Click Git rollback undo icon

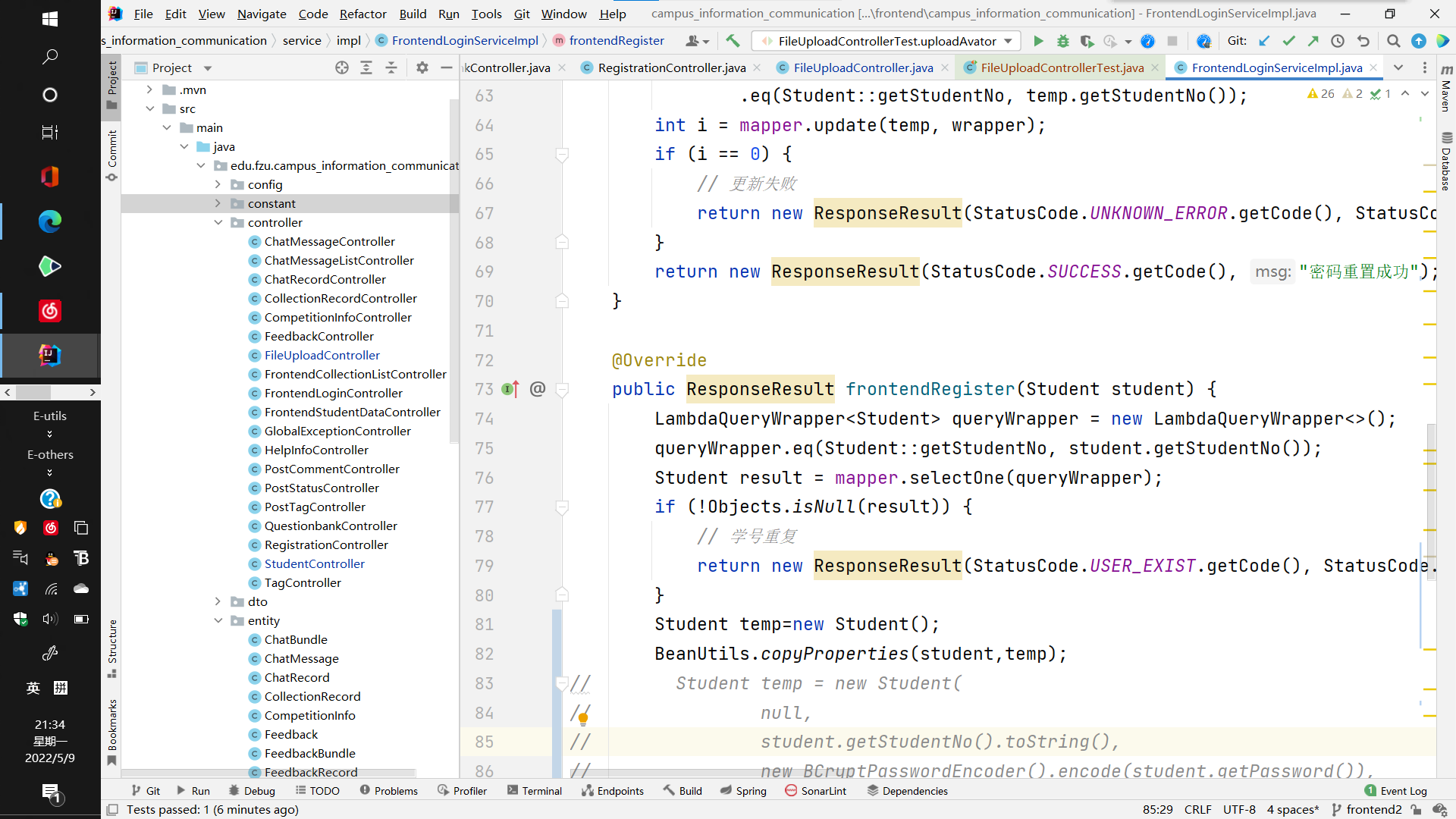click(x=1363, y=41)
